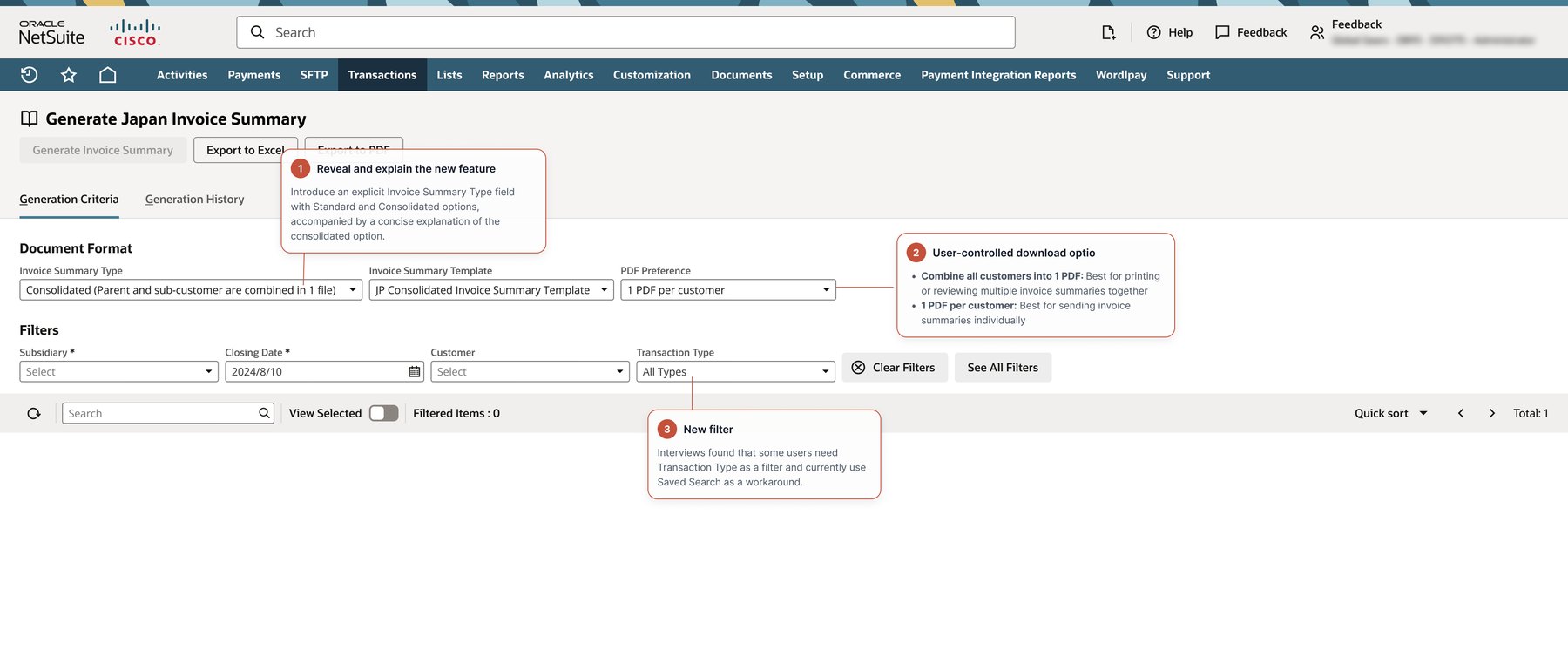Click the Create New document icon
This screenshot has width=1568, height=671.
coord(1108,32)
